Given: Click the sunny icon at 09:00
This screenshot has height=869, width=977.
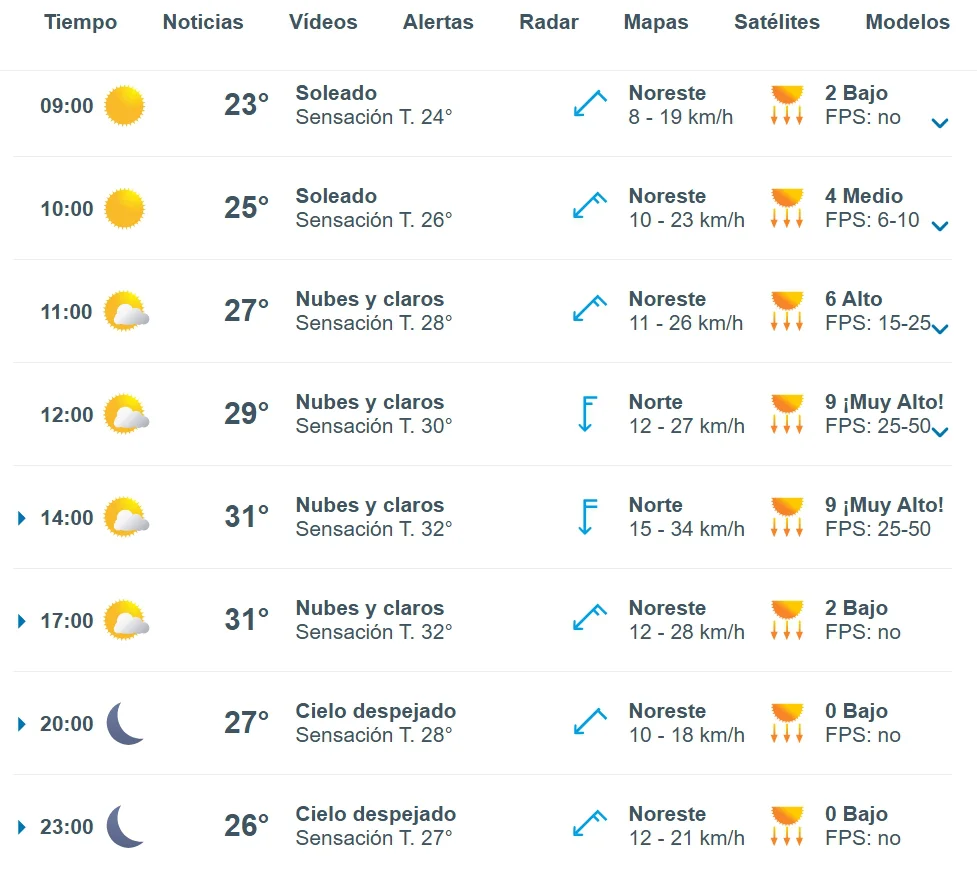Looking at the screenshot, I should coord(124,105).
